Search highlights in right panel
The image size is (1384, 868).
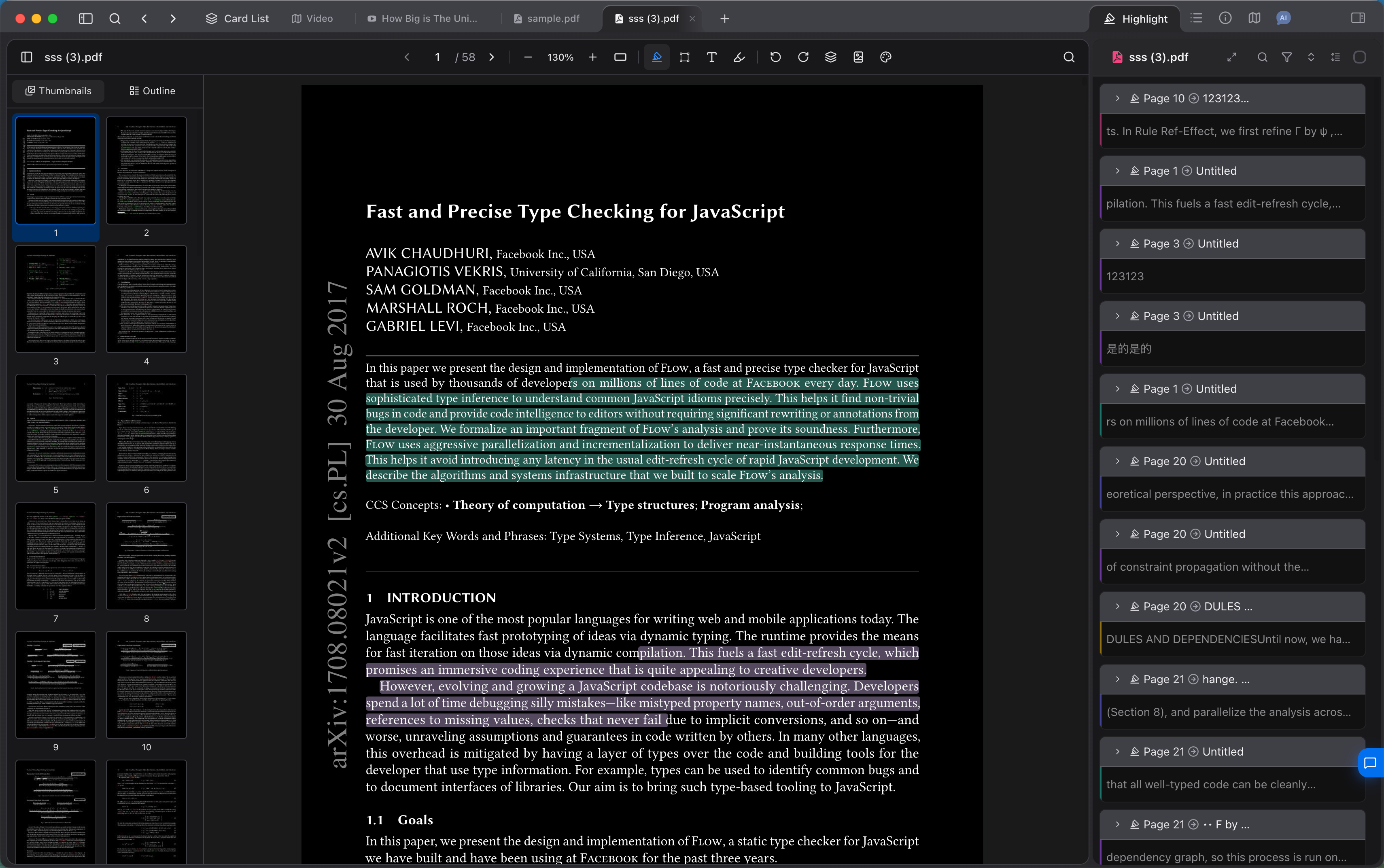(x=1262, y=57)
